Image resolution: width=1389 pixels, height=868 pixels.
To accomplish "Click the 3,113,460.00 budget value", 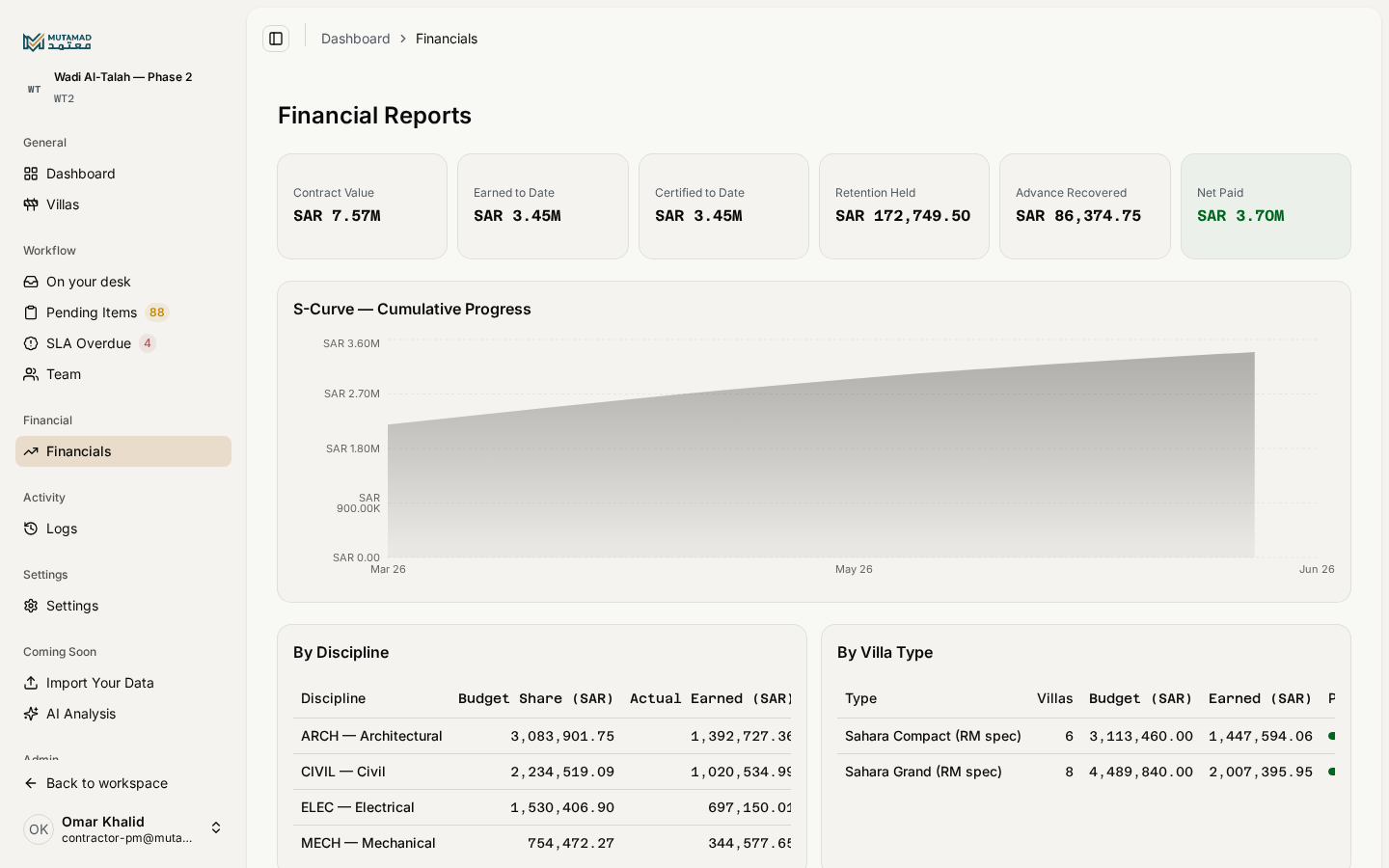I will click(x=1141, y=736).
